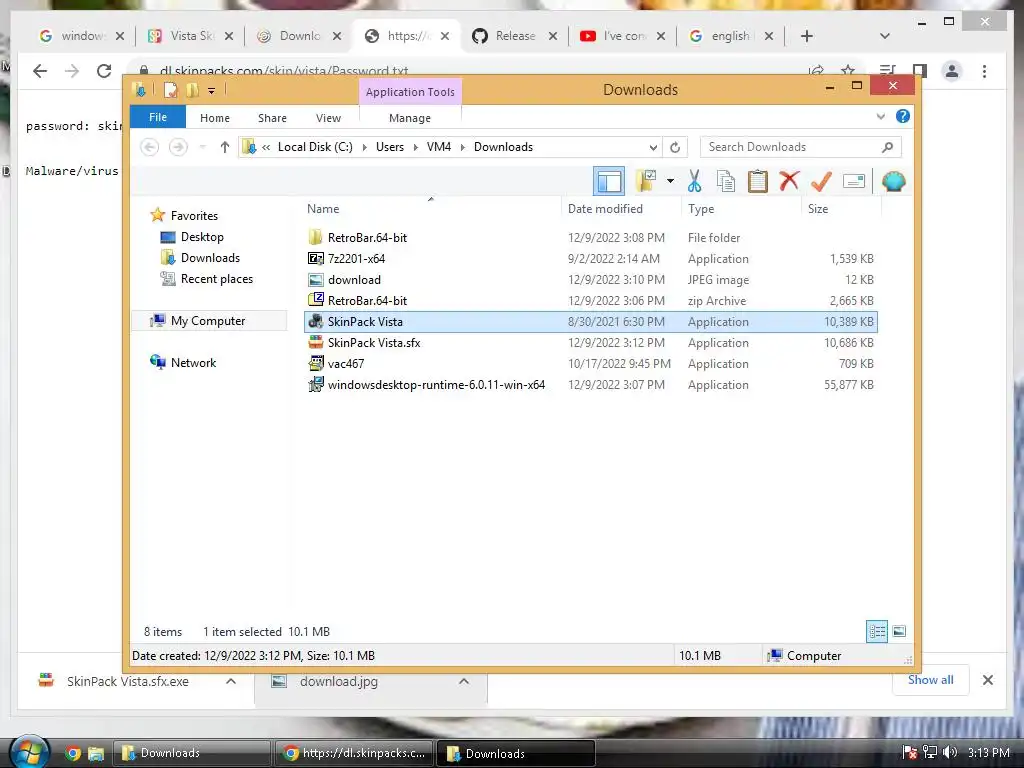
Task: Click New Folder quick access icon
Action: (x=193, y=90)
